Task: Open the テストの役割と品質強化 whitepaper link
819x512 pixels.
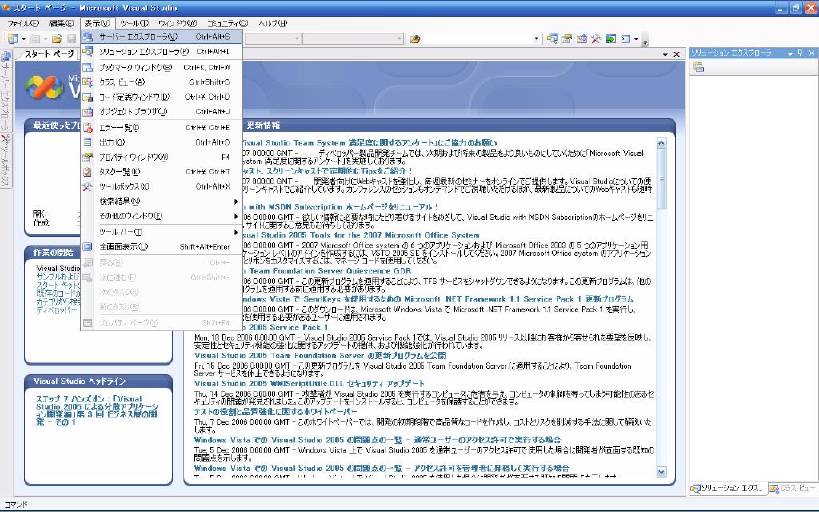Action: [x=276, y=412]
